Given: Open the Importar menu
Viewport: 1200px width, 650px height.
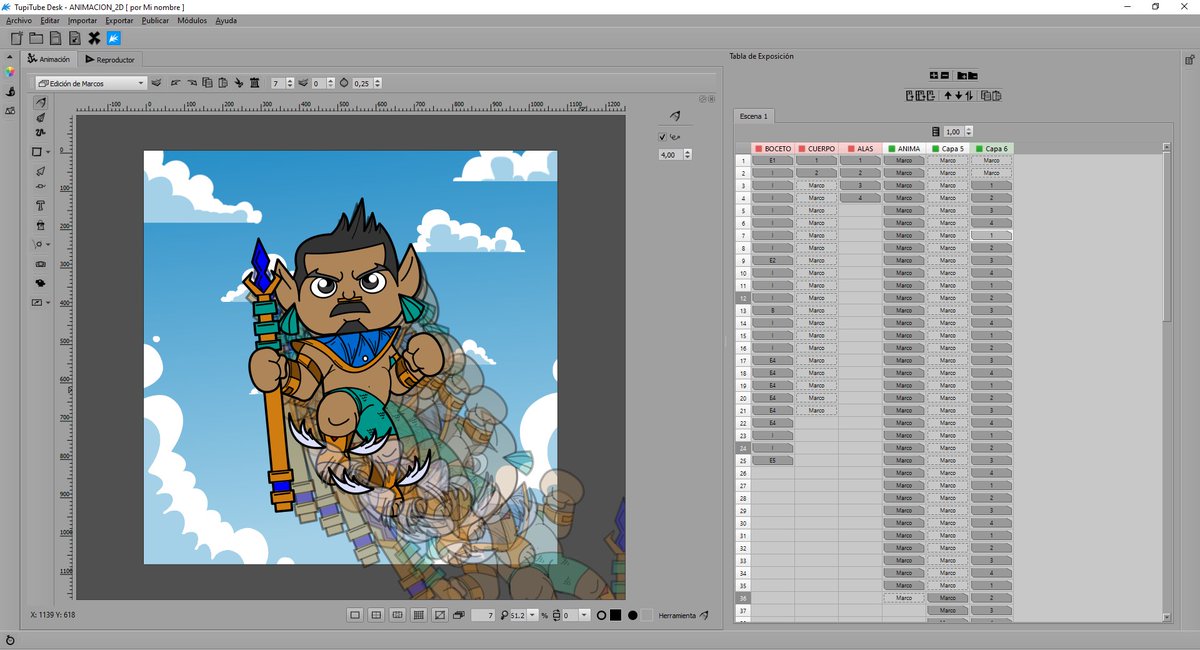Looking at the screenshot, I should point(83,20).
